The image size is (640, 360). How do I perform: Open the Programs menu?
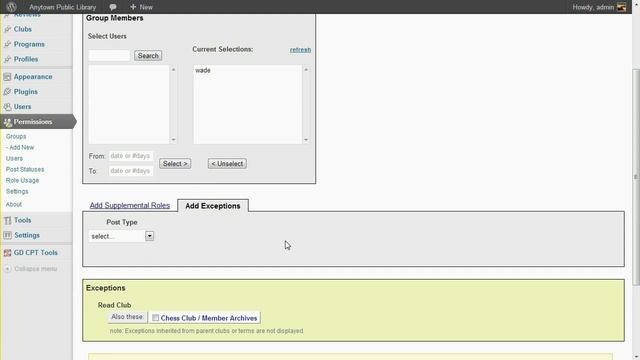click(29, 44)
